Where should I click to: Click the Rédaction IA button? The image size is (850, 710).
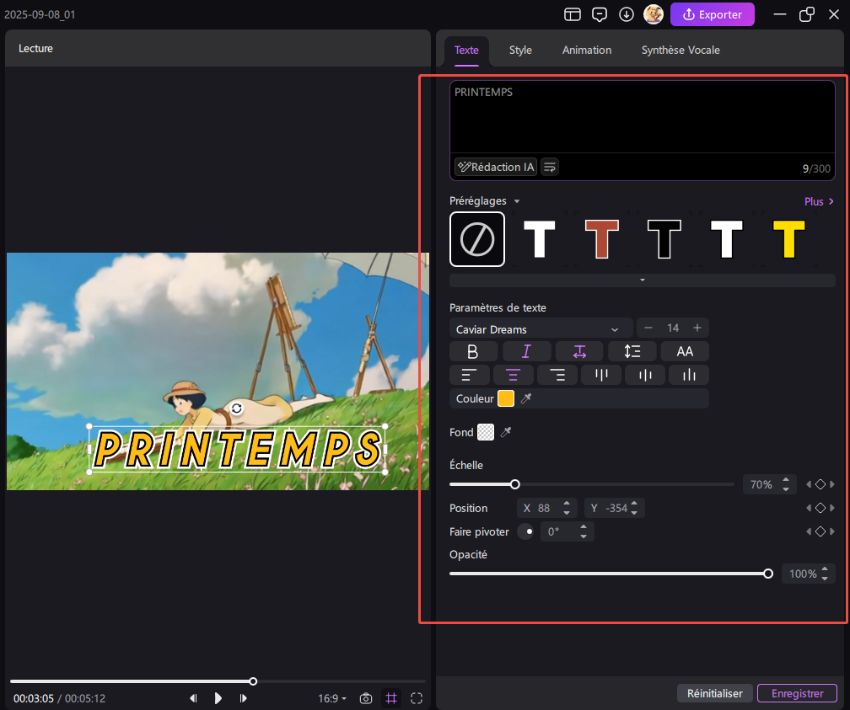[495, 167]
